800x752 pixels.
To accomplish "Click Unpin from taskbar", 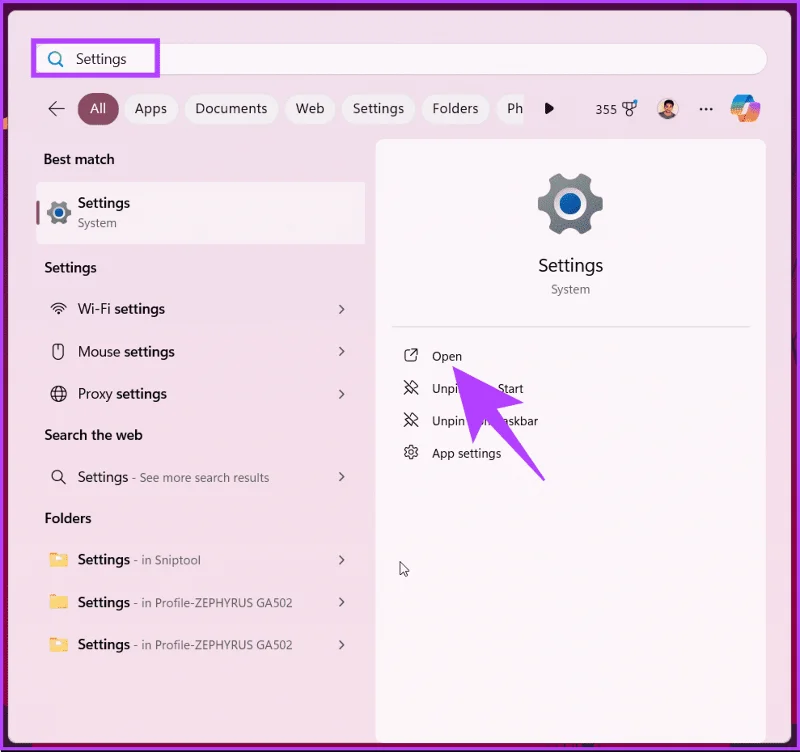I will tap(485, 421).
